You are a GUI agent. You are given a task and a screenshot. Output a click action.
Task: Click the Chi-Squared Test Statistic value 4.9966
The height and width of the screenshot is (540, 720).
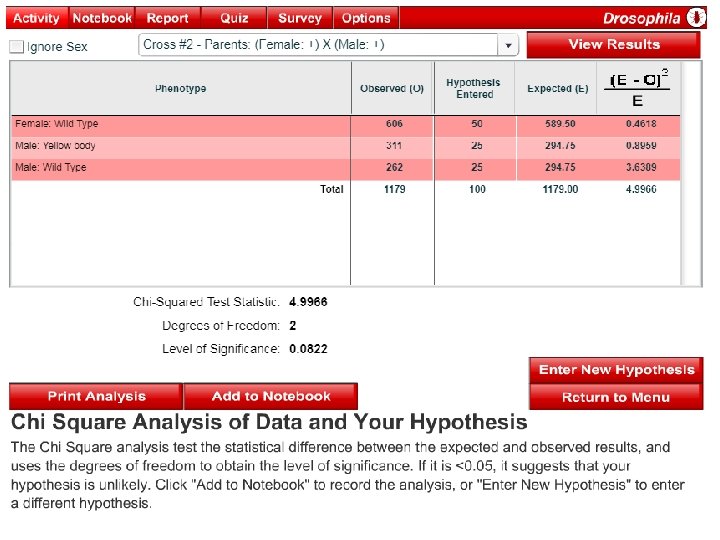308,302
